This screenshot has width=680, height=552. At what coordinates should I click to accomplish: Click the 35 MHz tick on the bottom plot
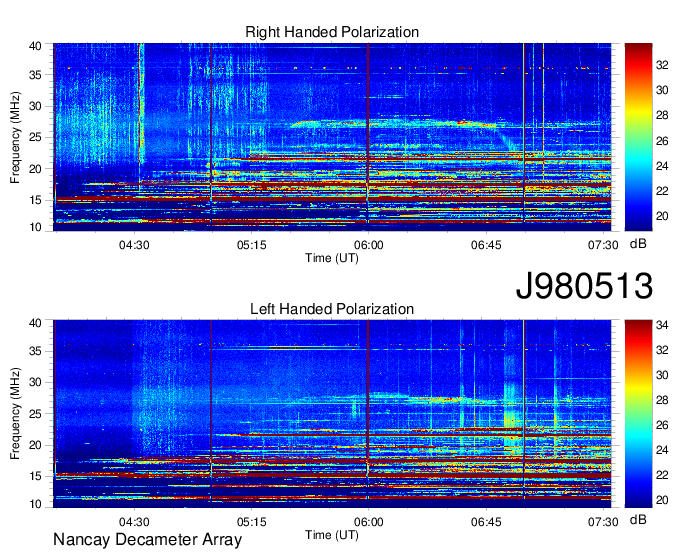(35, 351)
